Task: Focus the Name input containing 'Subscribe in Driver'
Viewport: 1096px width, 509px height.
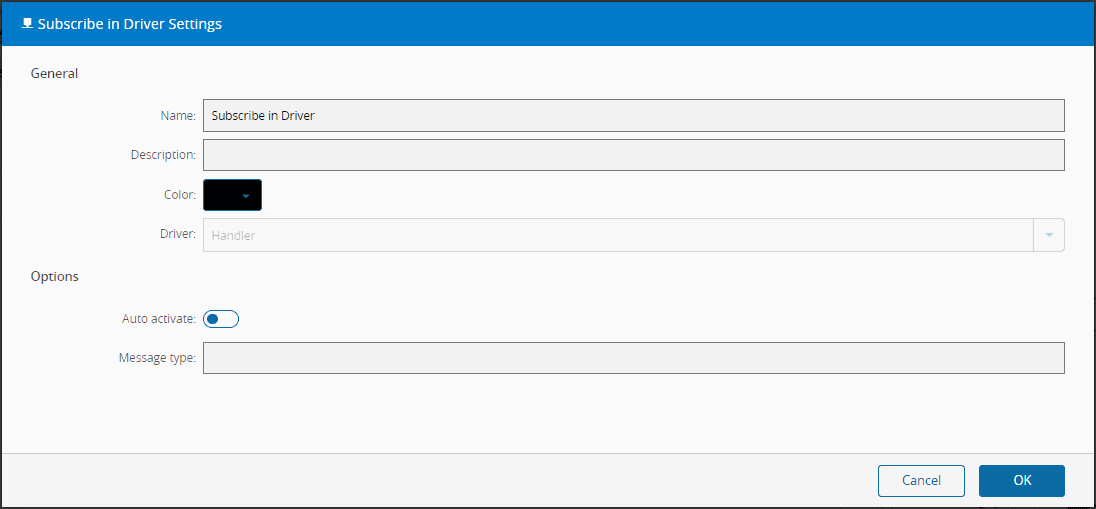Action: click(633, 116)
